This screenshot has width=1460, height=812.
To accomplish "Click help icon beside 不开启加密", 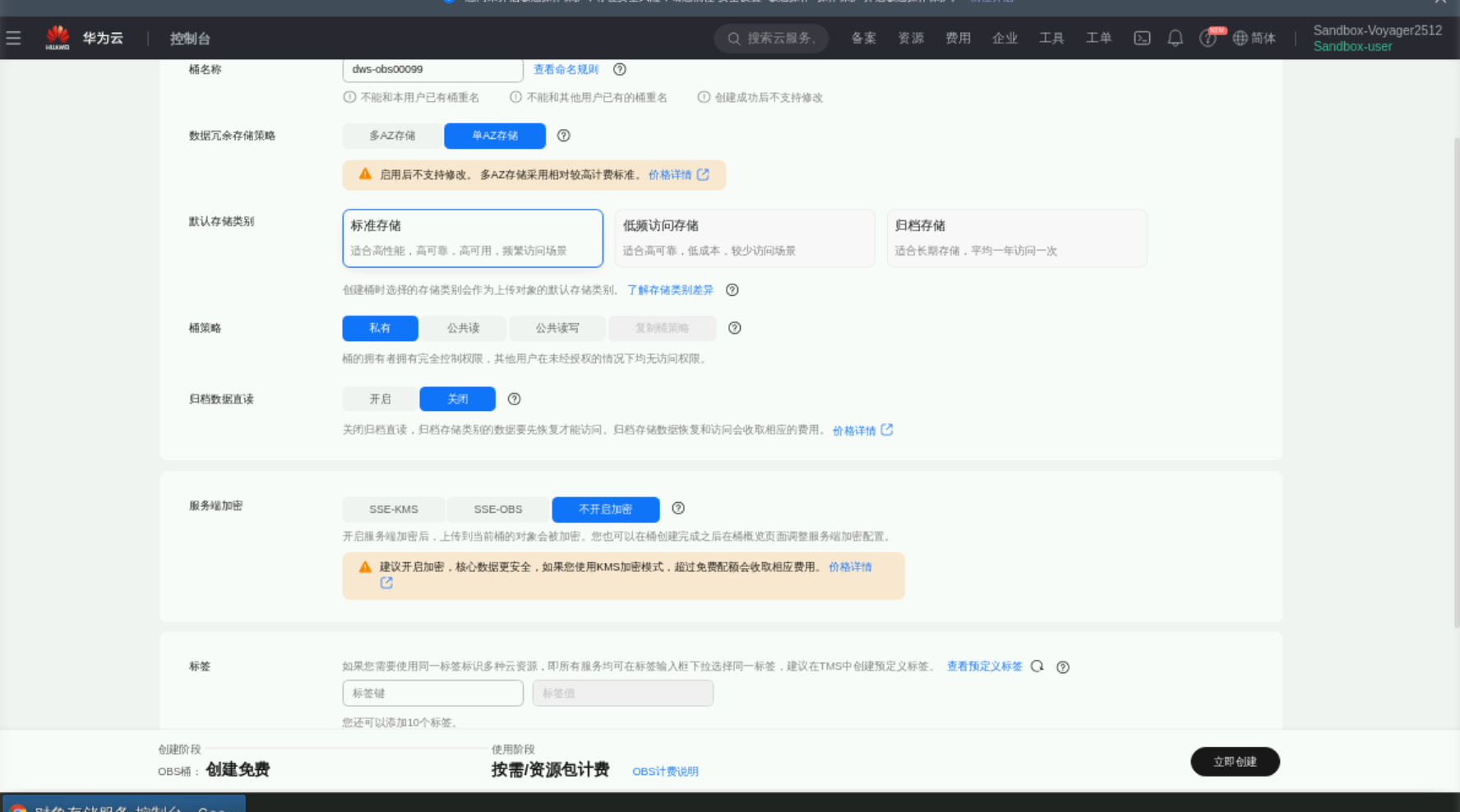I will click(x=677, y=508).
